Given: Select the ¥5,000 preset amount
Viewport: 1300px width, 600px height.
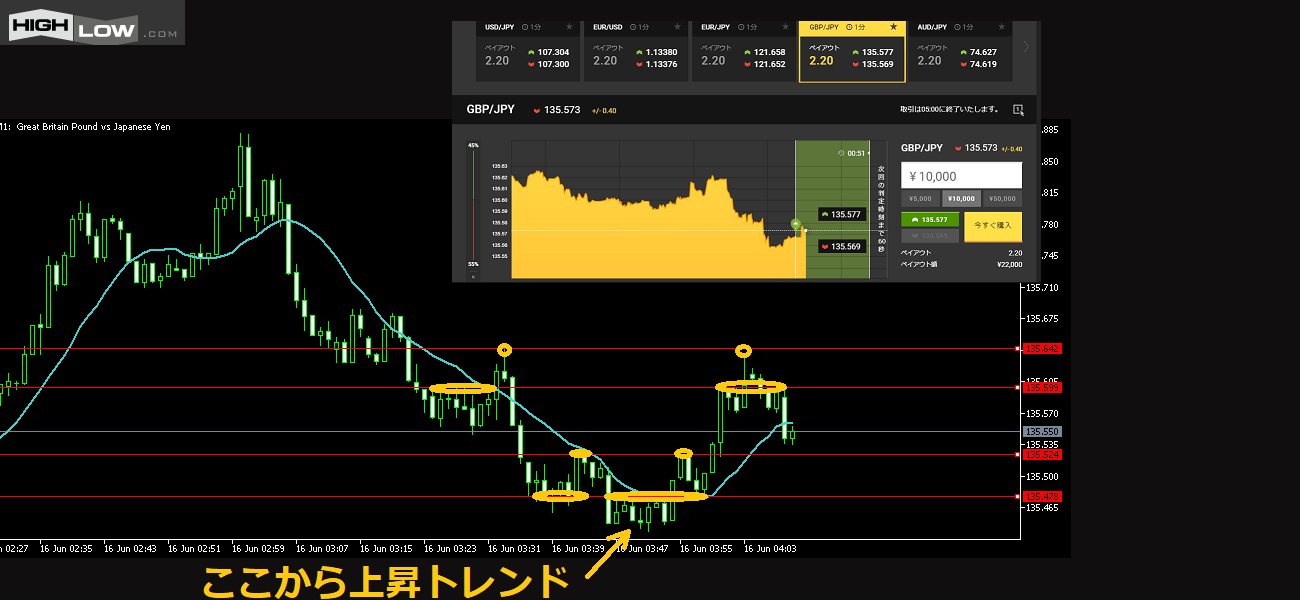Looking at the screenshot, I should [920, 198].
